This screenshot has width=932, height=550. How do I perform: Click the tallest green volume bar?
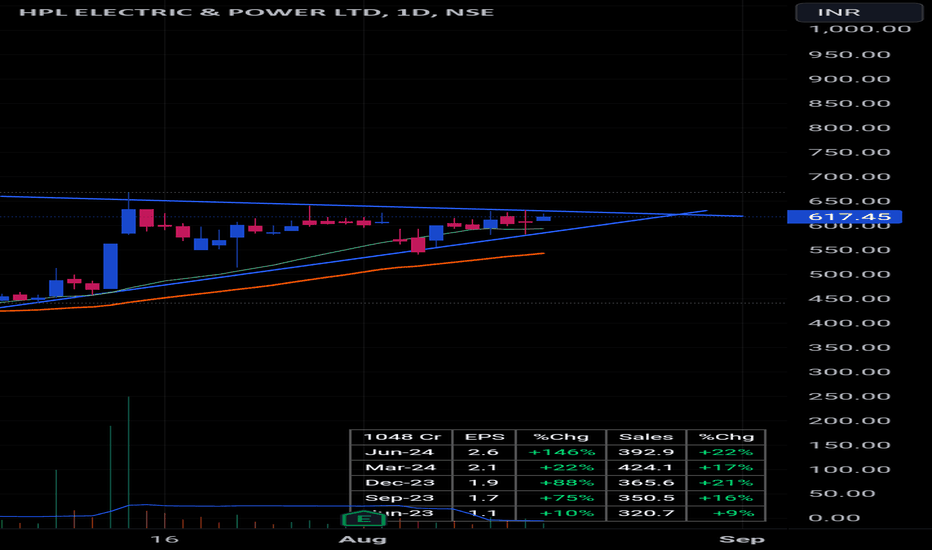tap(128, 462)
